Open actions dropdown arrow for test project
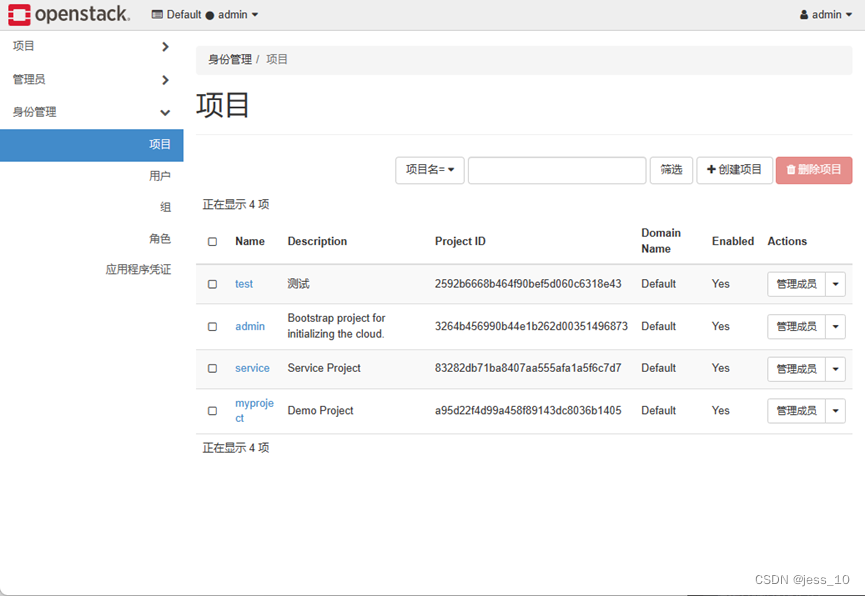 pos(835,284)
